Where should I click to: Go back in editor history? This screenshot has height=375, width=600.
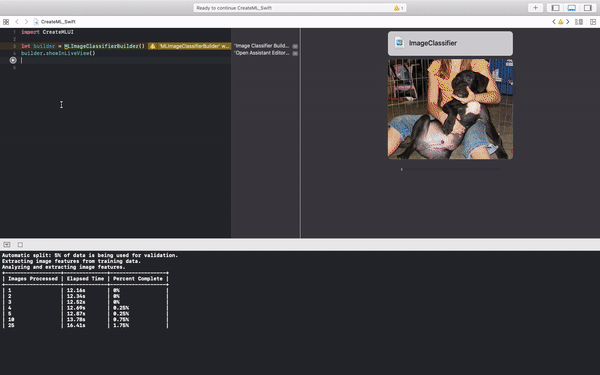pyautogui.click(x=16, y=22)
